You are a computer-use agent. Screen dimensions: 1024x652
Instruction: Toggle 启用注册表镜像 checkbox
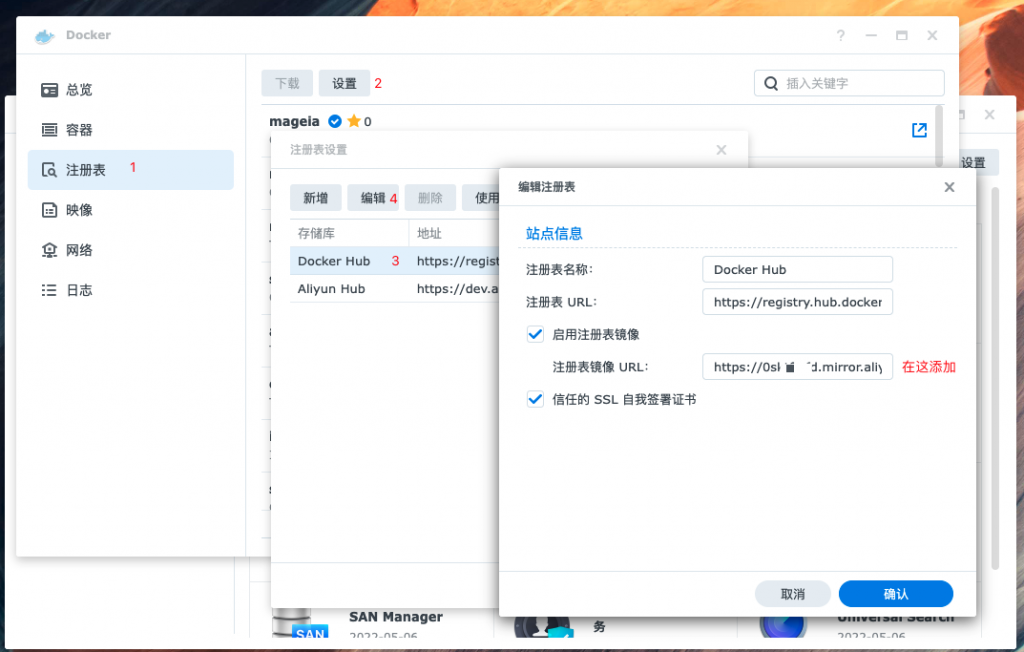click(x=535, y=334)
